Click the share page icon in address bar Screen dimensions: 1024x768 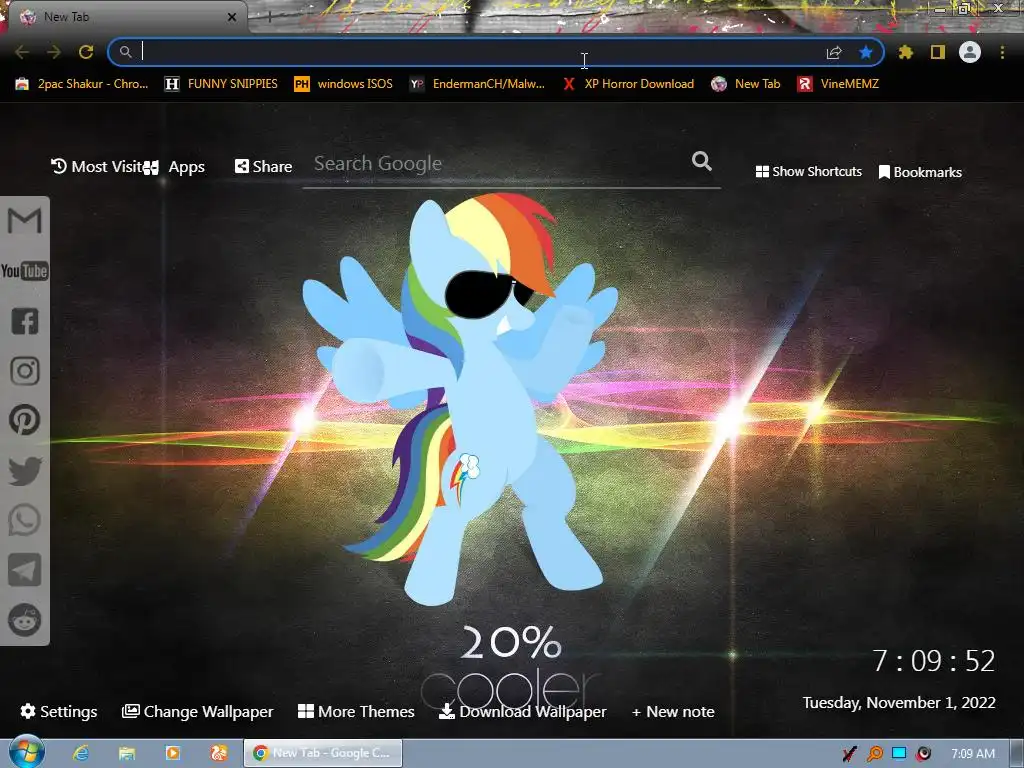(x=834, y=52)
